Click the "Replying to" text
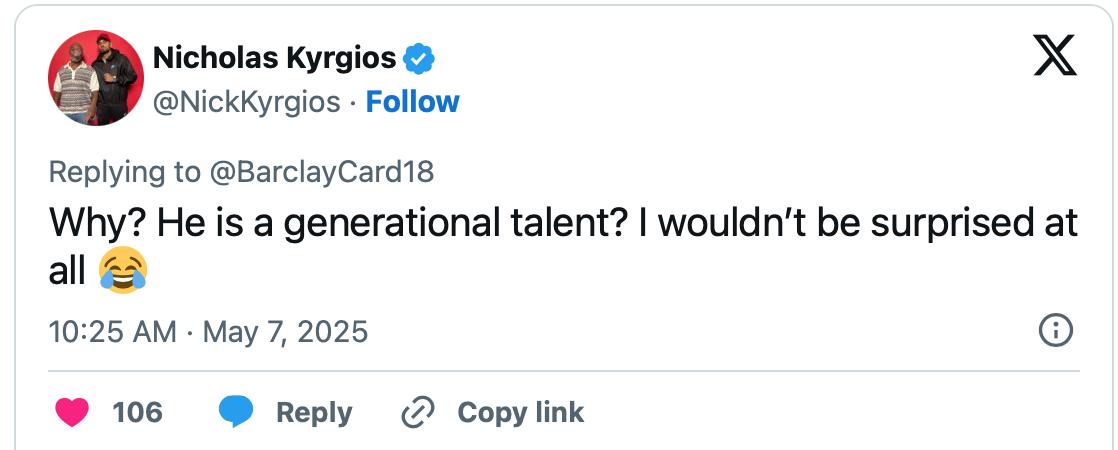 pyautogui.click(x=124, y=172)
